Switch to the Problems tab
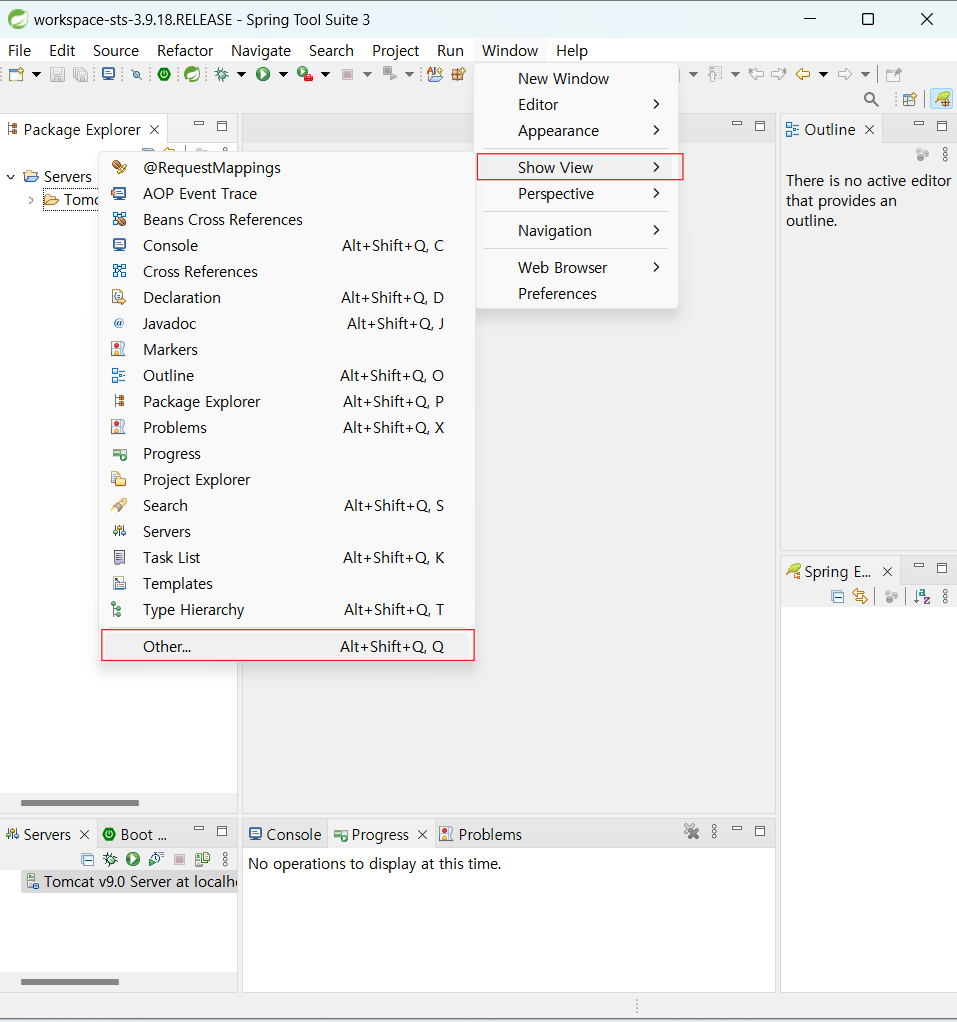 (480, 834)
